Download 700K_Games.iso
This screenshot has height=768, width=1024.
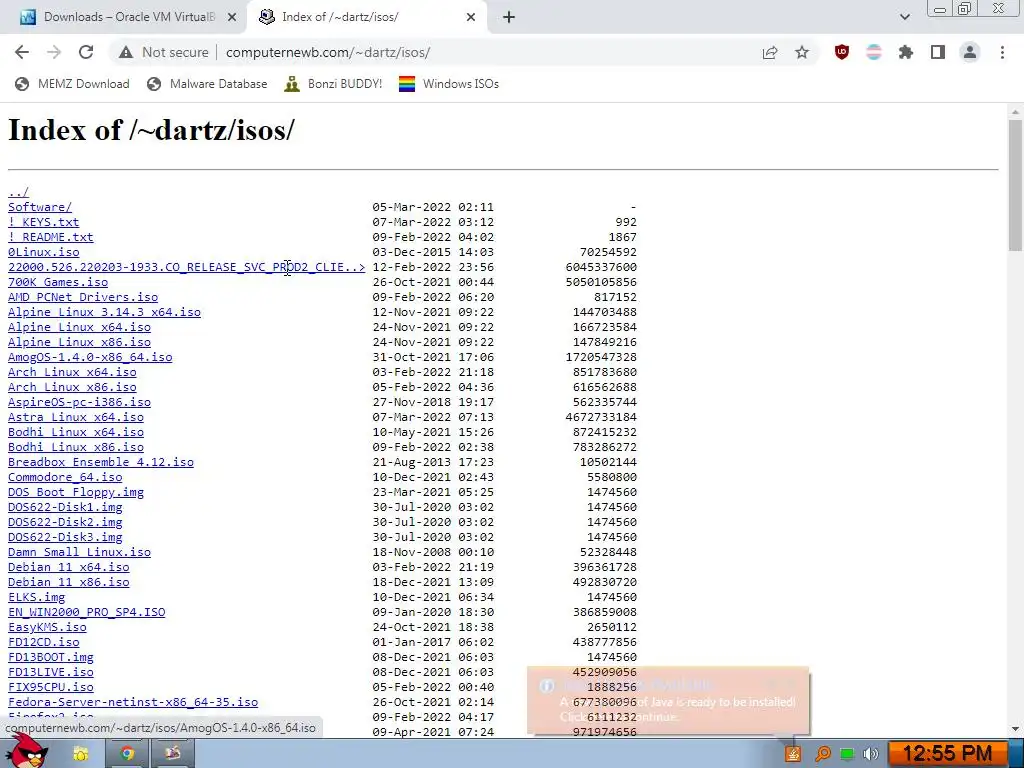point(57,282)
